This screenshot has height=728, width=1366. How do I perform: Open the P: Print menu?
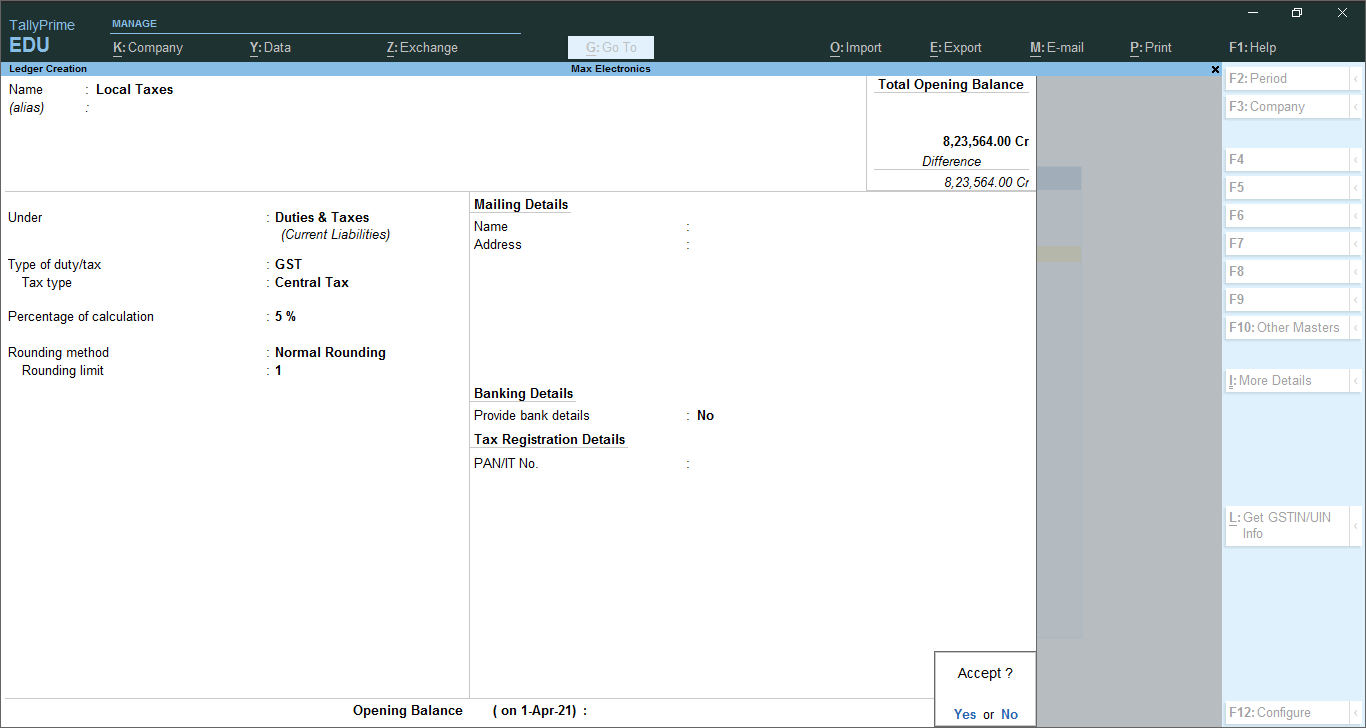coord(1151,47)
